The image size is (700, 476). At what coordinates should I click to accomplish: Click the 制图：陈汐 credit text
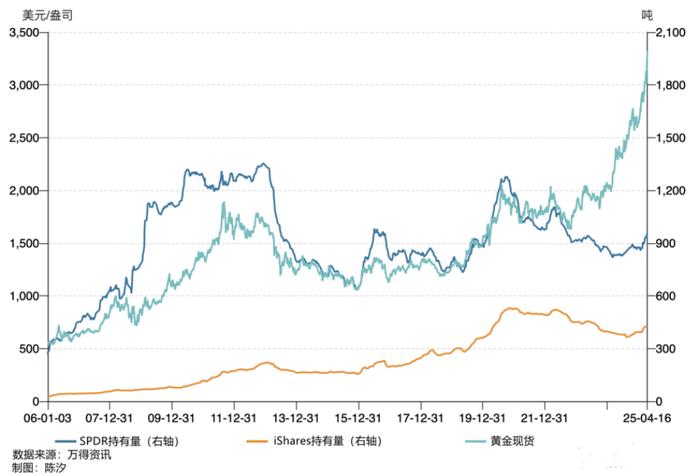pyautogui.click(x=39, y=468)
